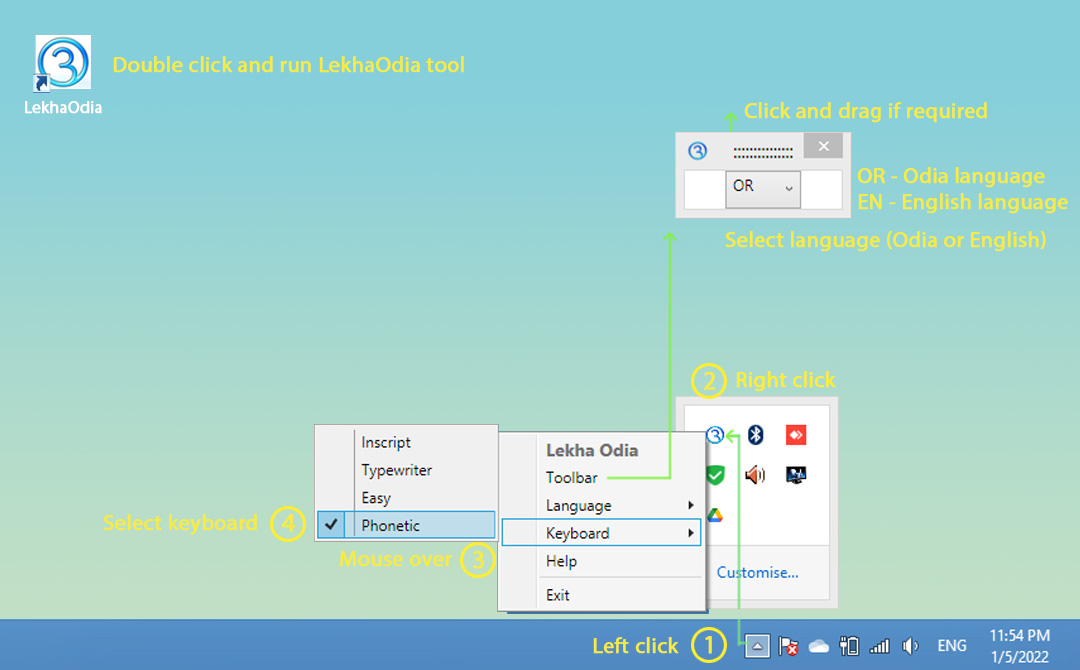This screenshot has width=1080, height=670.
Task: Close the floating LekhaOdia language toolbar
Action: tap(823, 146)
